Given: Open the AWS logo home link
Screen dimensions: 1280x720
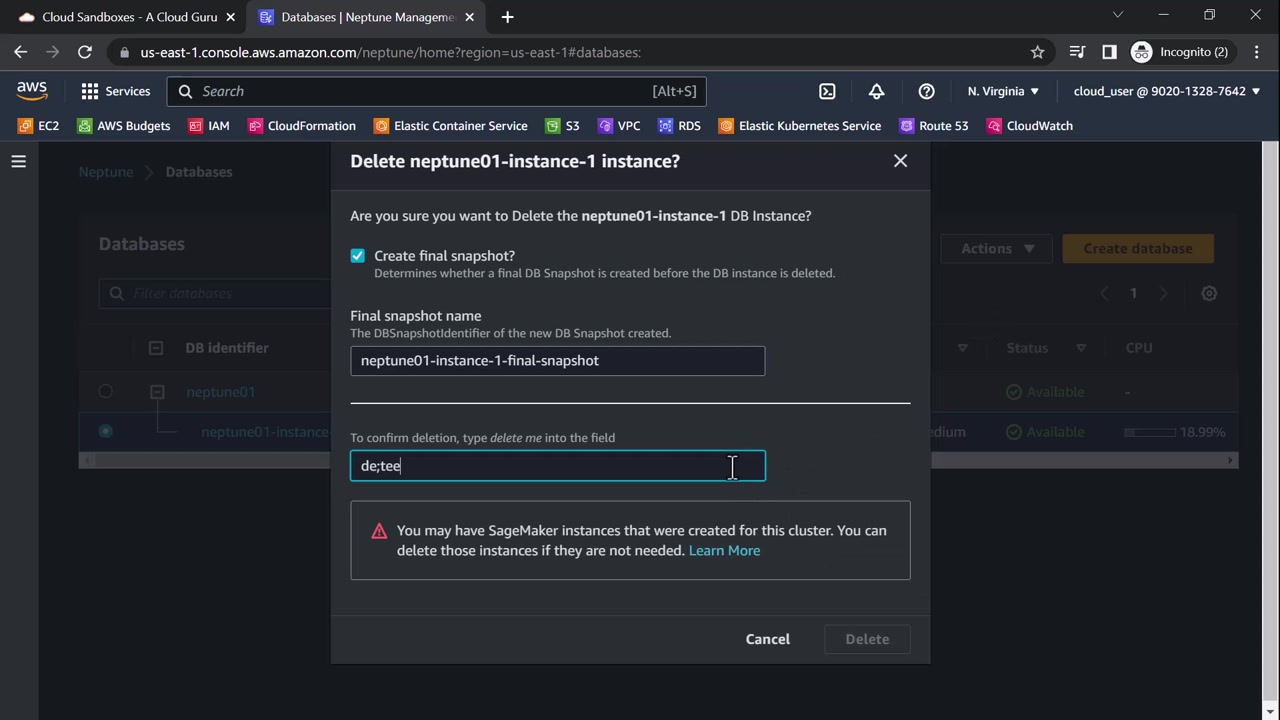Looking at the screenshot, I should point(32,91).
